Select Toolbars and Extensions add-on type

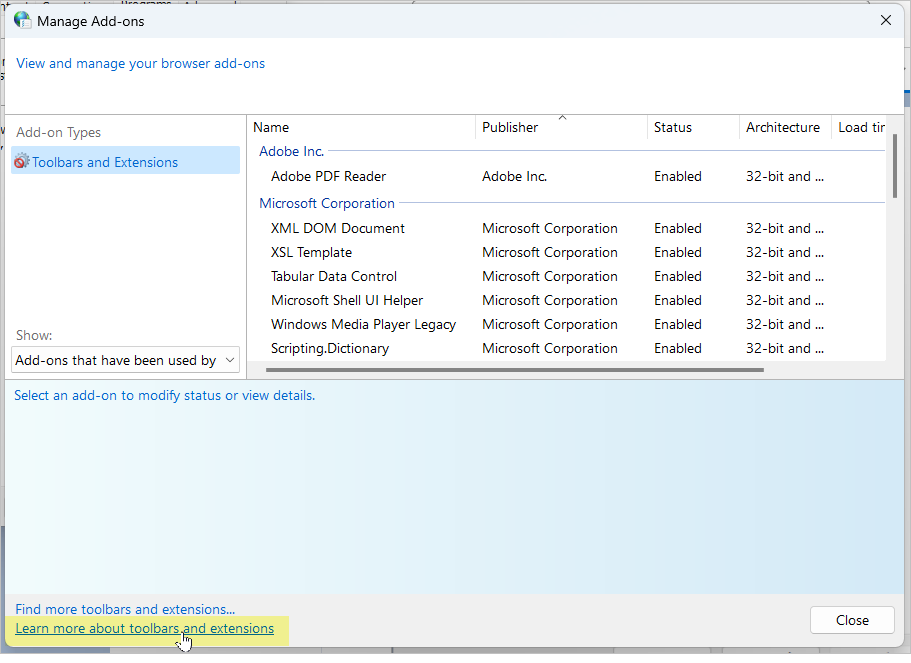125,161
